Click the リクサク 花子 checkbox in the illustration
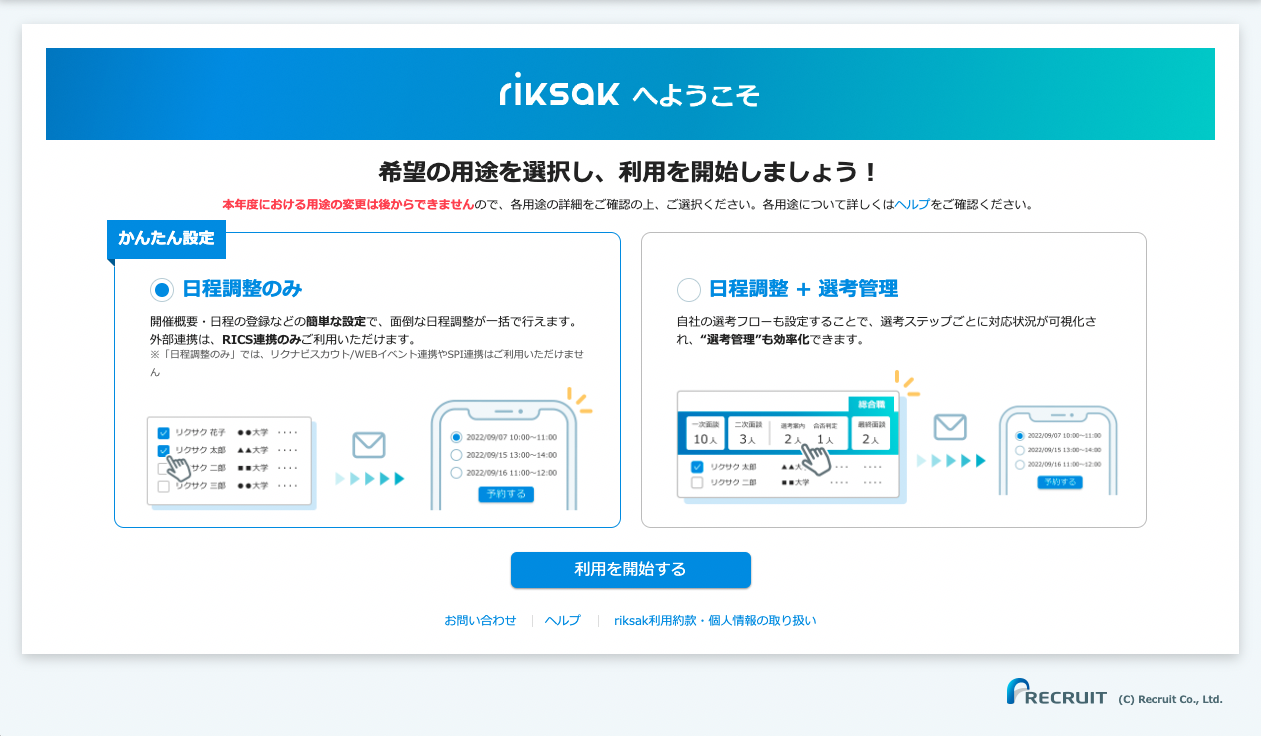The height and width of the screenshot is (736, 1261). point(164,433)
